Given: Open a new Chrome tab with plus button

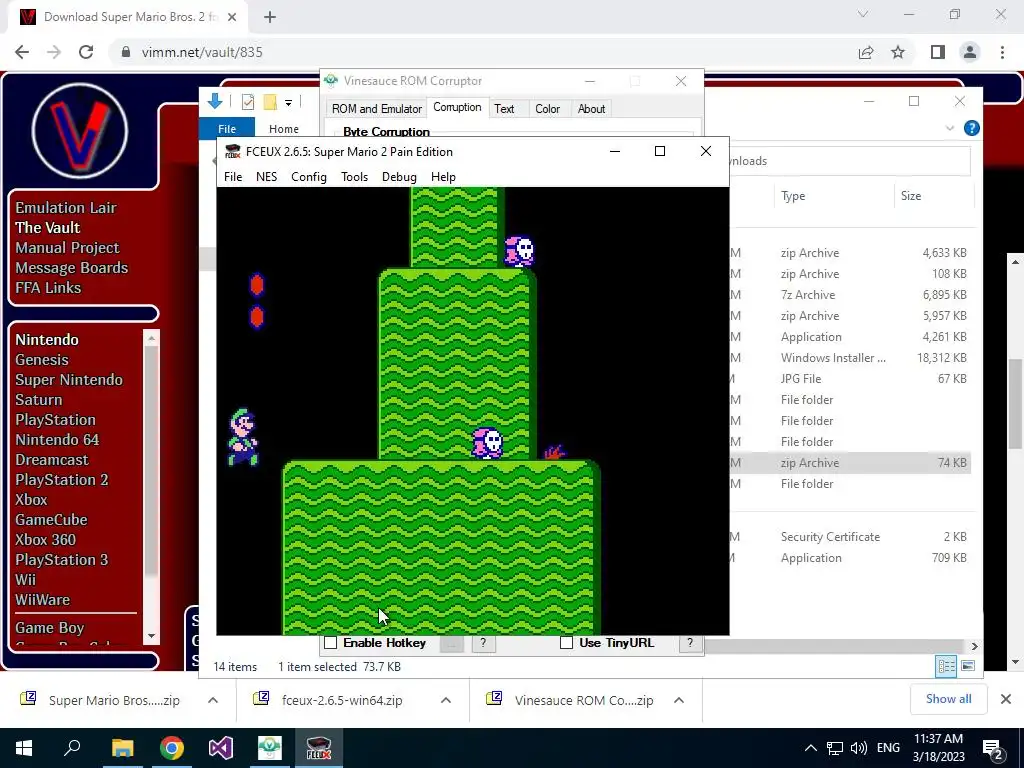Looking at the screenshot, I should (x=270, y=18).
